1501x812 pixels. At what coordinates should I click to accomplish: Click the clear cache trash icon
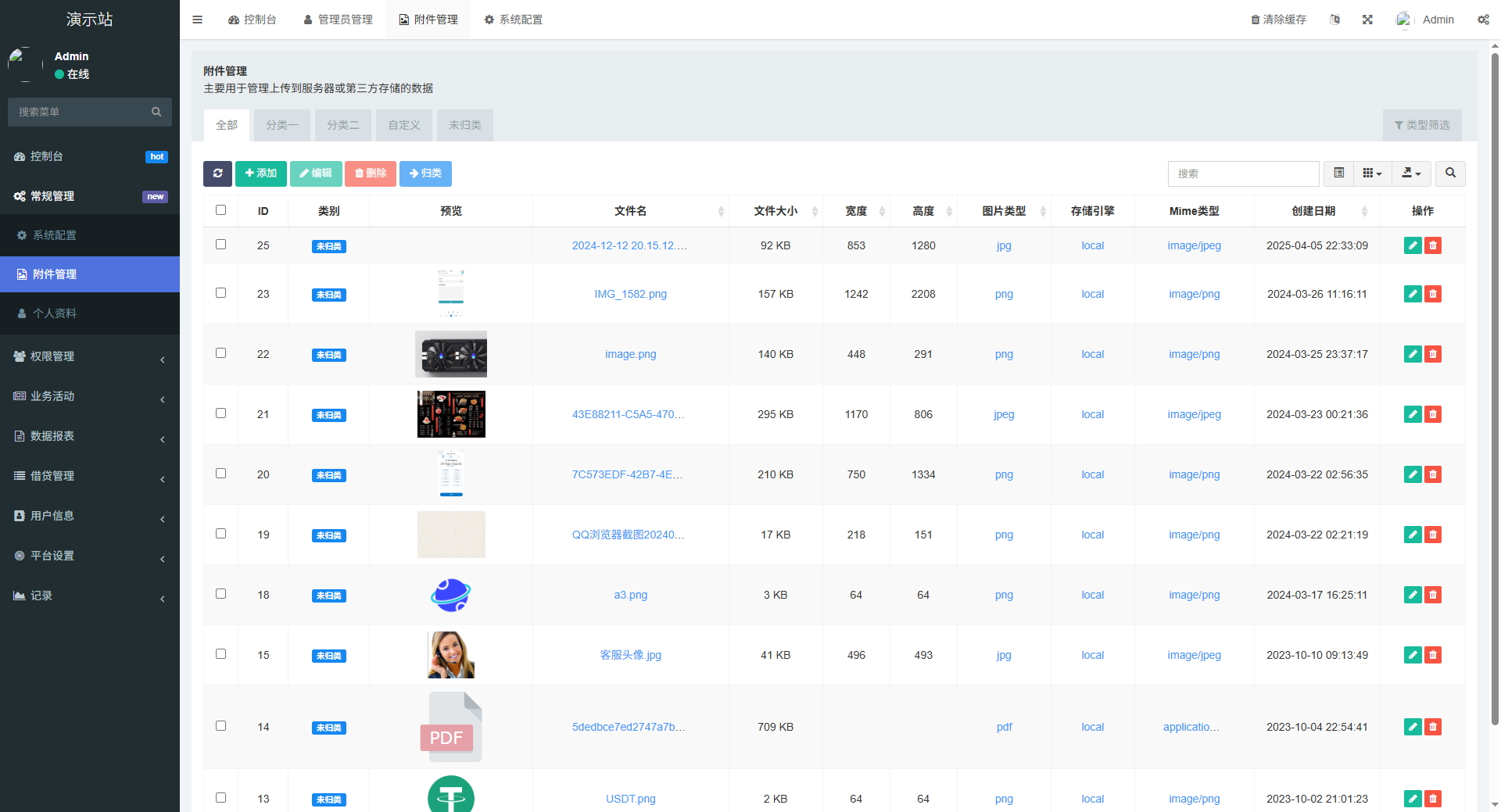pyautogui.click(x=1254, y=20)
